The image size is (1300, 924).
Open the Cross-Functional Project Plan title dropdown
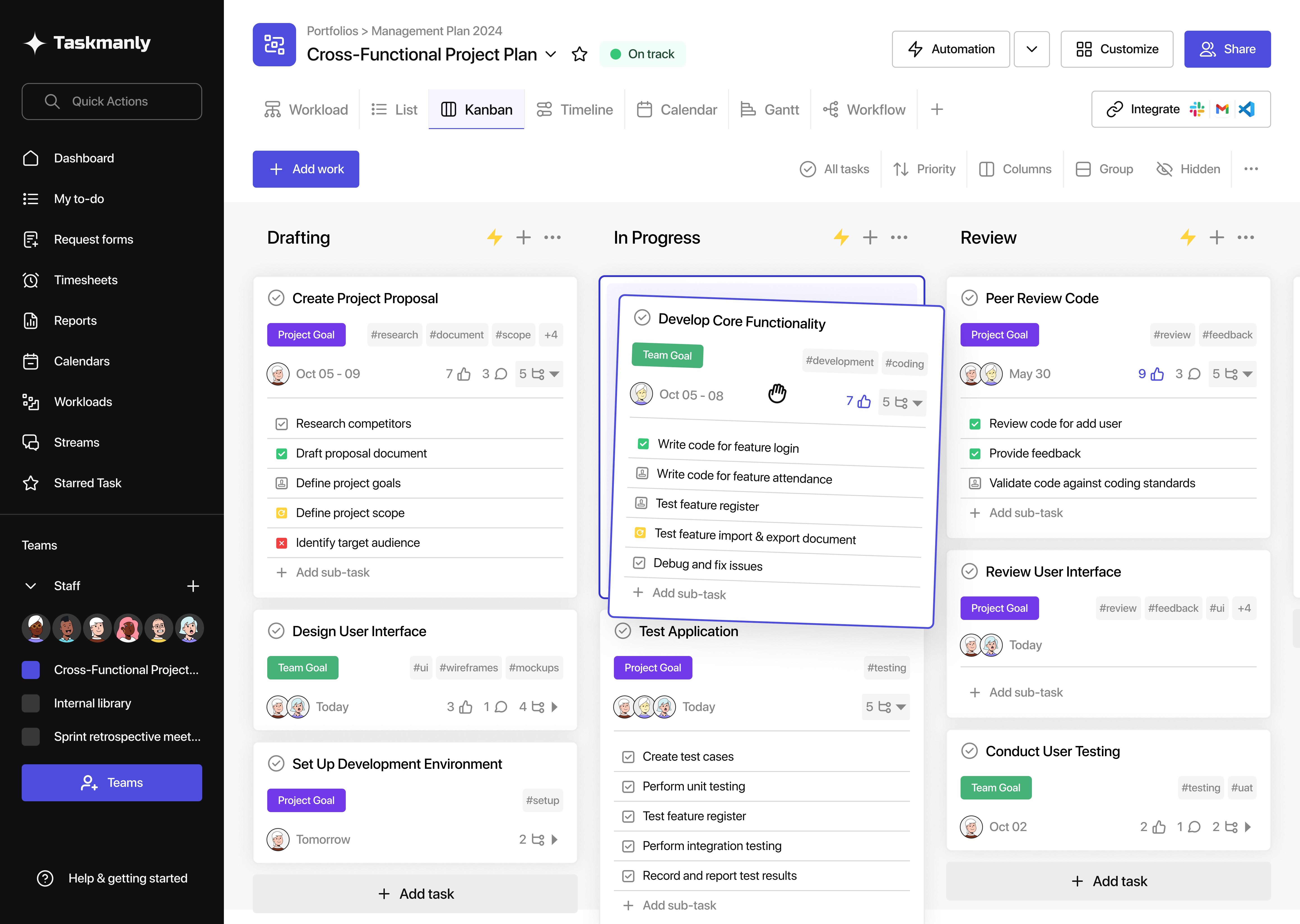click(x=550, y=55)
